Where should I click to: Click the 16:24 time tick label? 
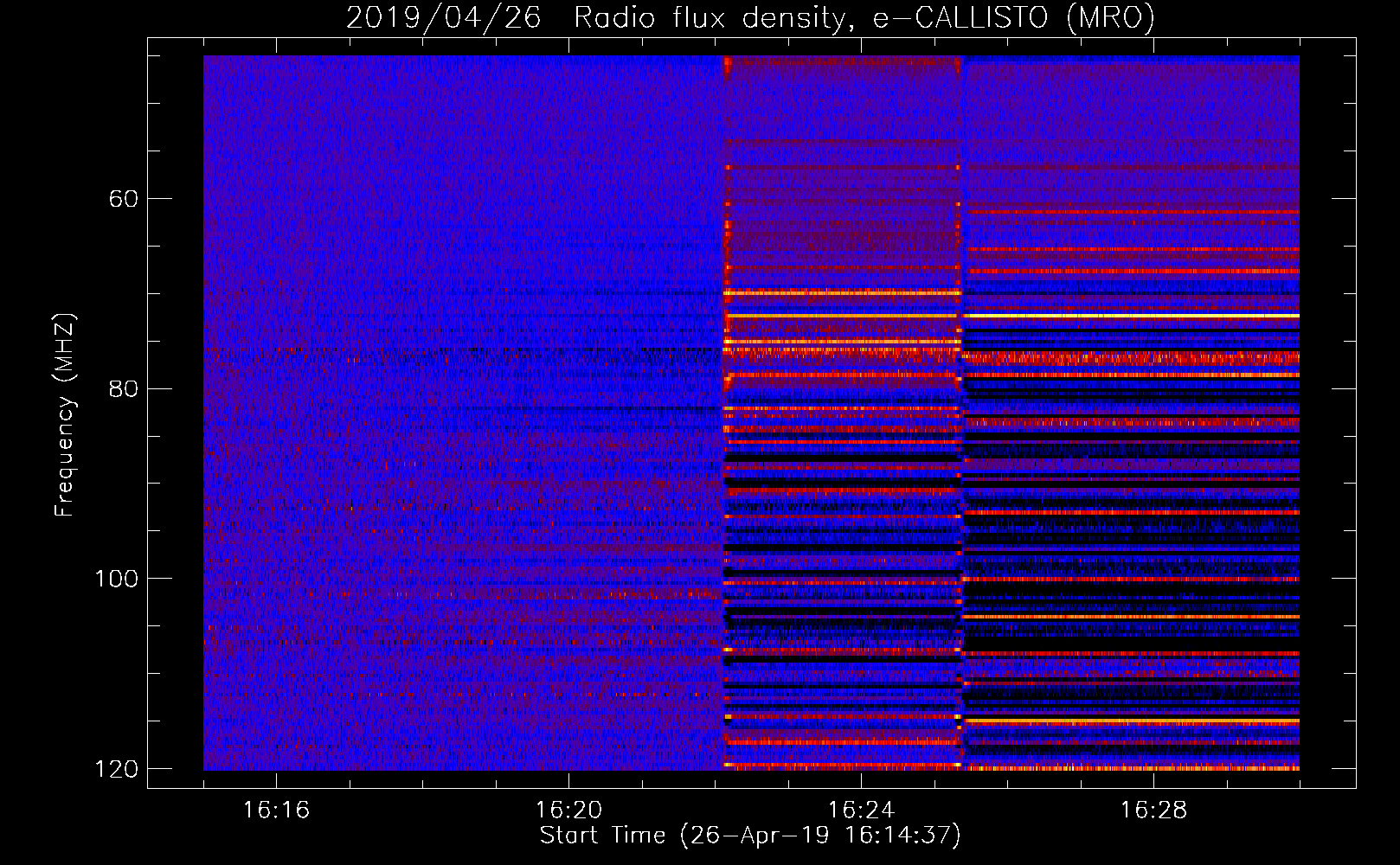coord(861,811)
